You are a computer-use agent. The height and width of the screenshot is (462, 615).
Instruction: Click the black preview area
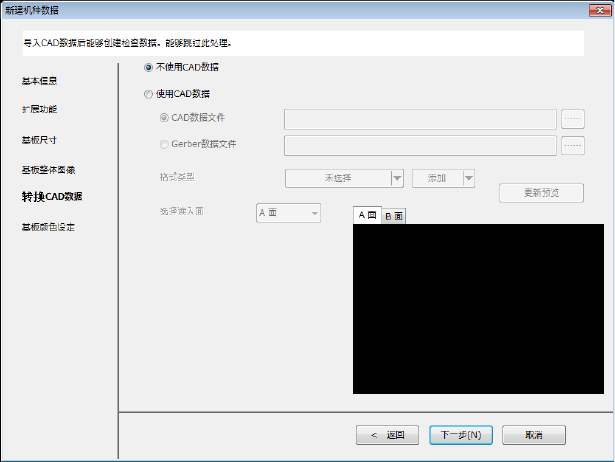478,309
